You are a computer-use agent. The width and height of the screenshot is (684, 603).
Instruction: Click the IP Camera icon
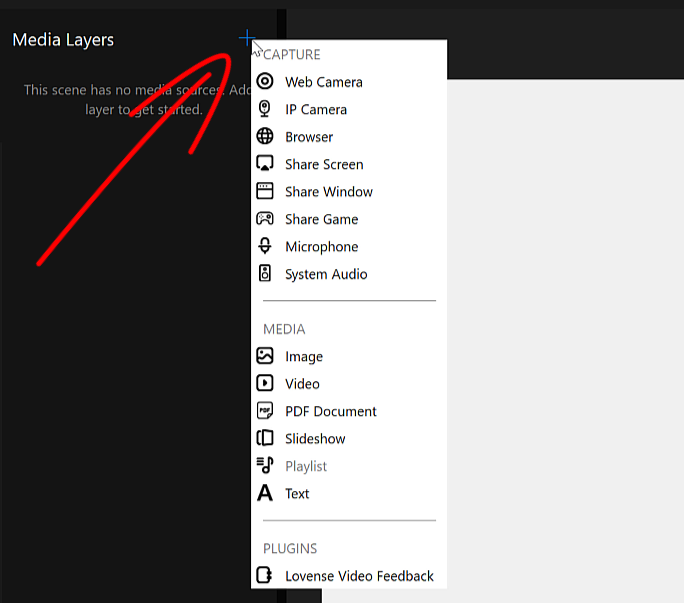pyautogui.click(x=265, y=109)
